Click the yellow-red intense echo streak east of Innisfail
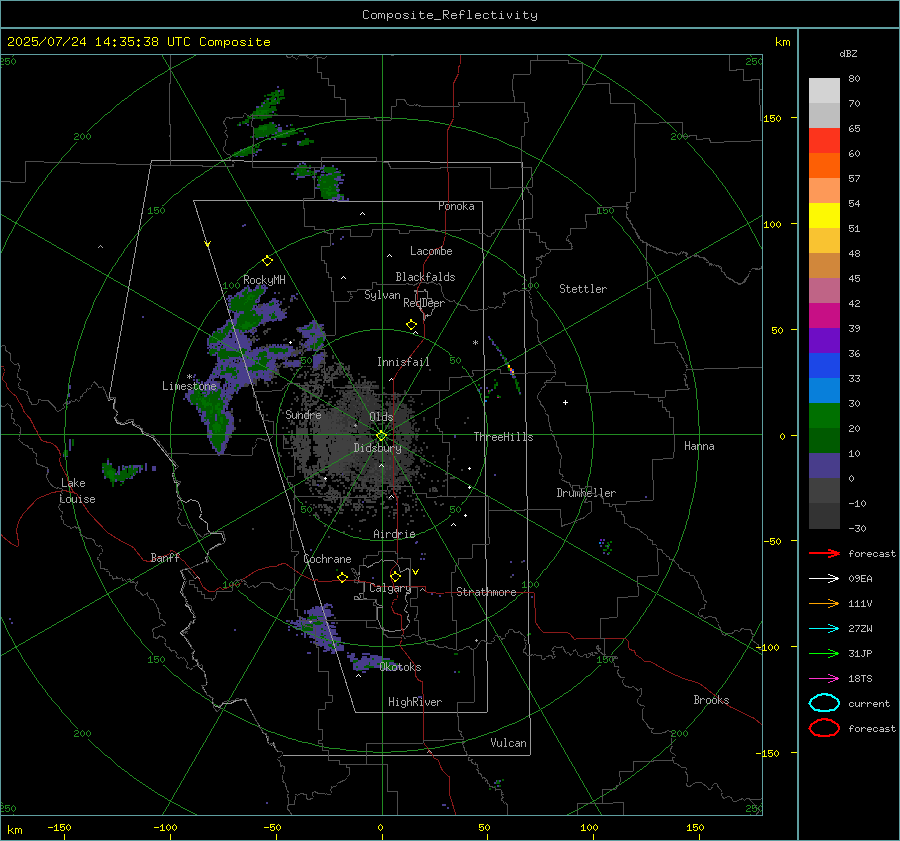 click(x=510, y=369)
